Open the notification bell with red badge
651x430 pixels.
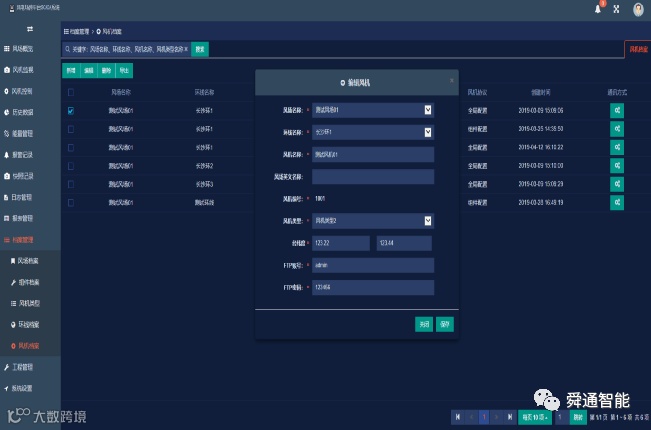tap(598, 8)
